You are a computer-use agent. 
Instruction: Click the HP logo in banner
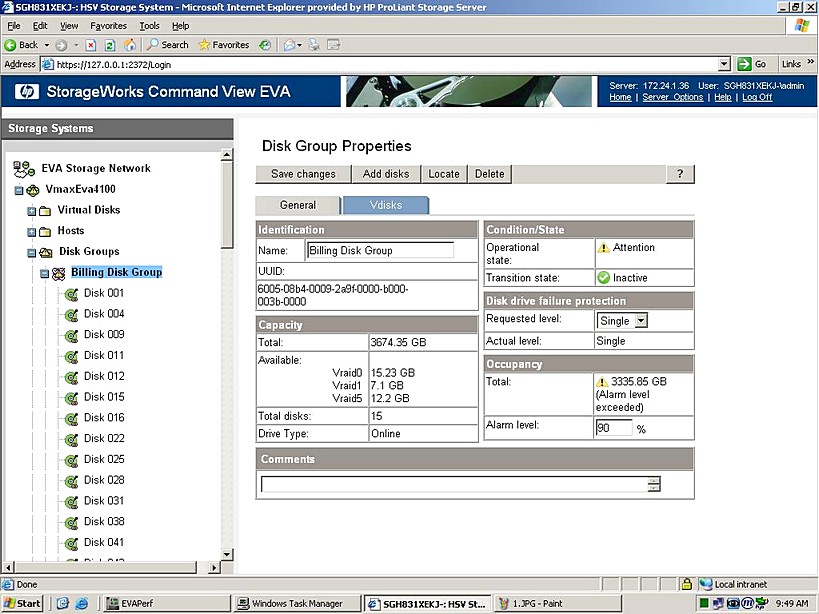(27, 92)
